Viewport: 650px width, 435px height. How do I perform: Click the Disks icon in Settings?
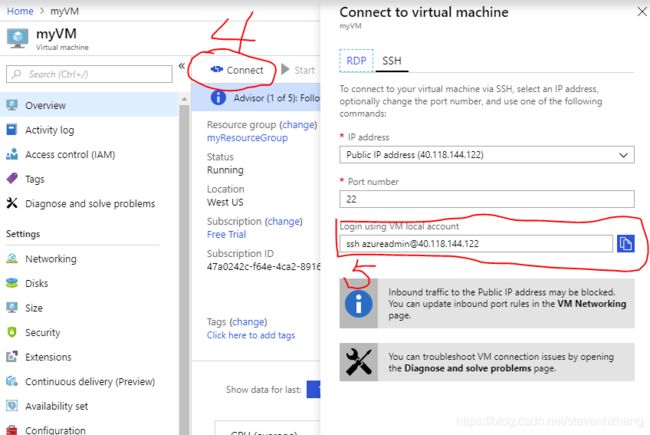[12, 283]
